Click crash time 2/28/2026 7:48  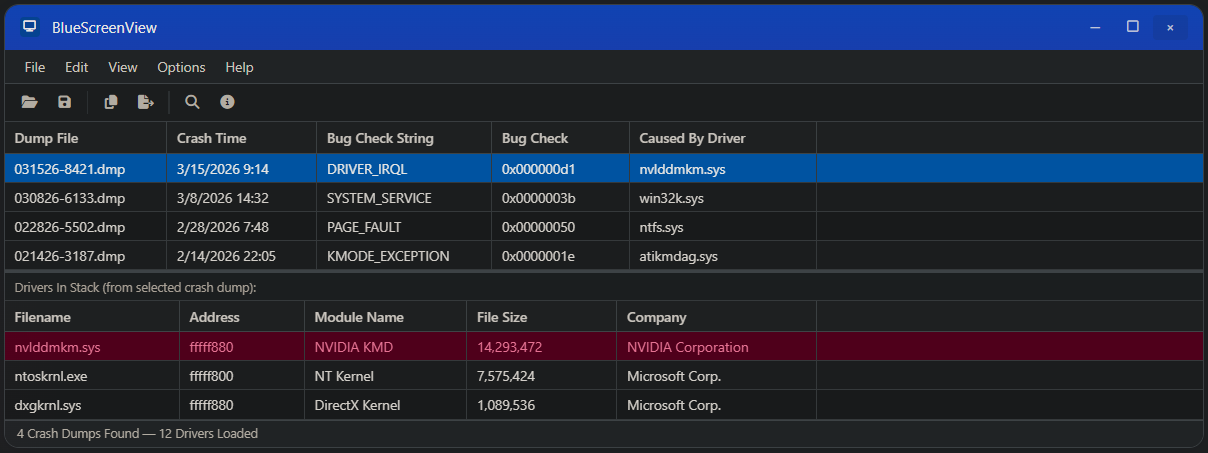[223, 227]
